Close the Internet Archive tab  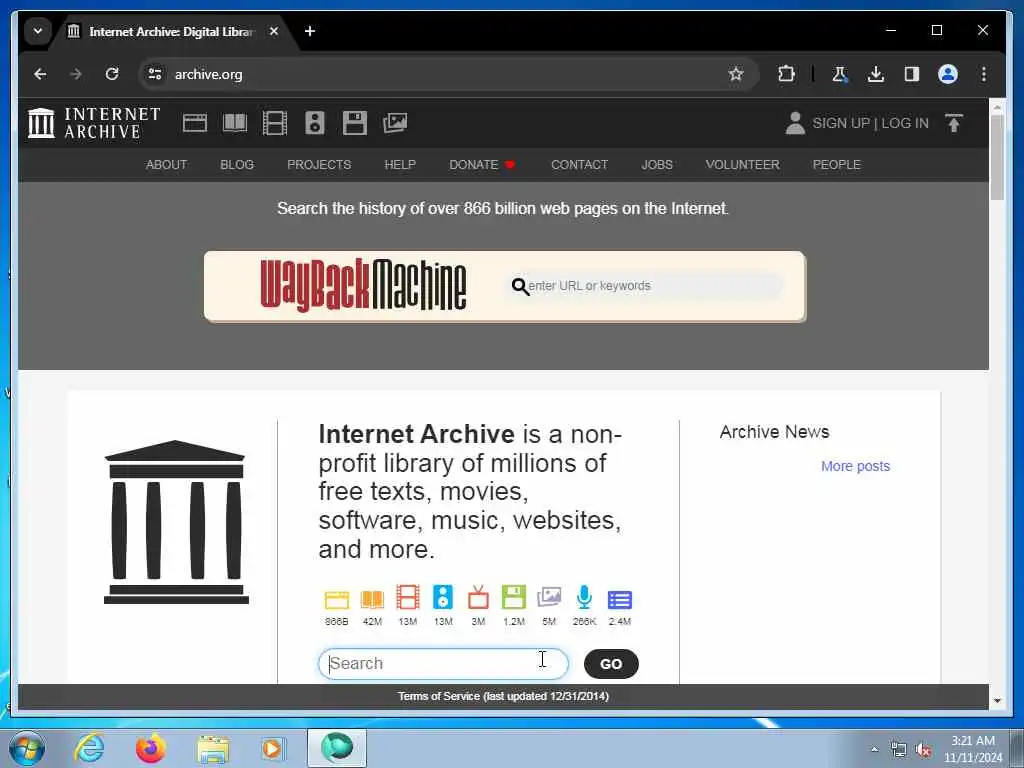click(x=274, y=31)
